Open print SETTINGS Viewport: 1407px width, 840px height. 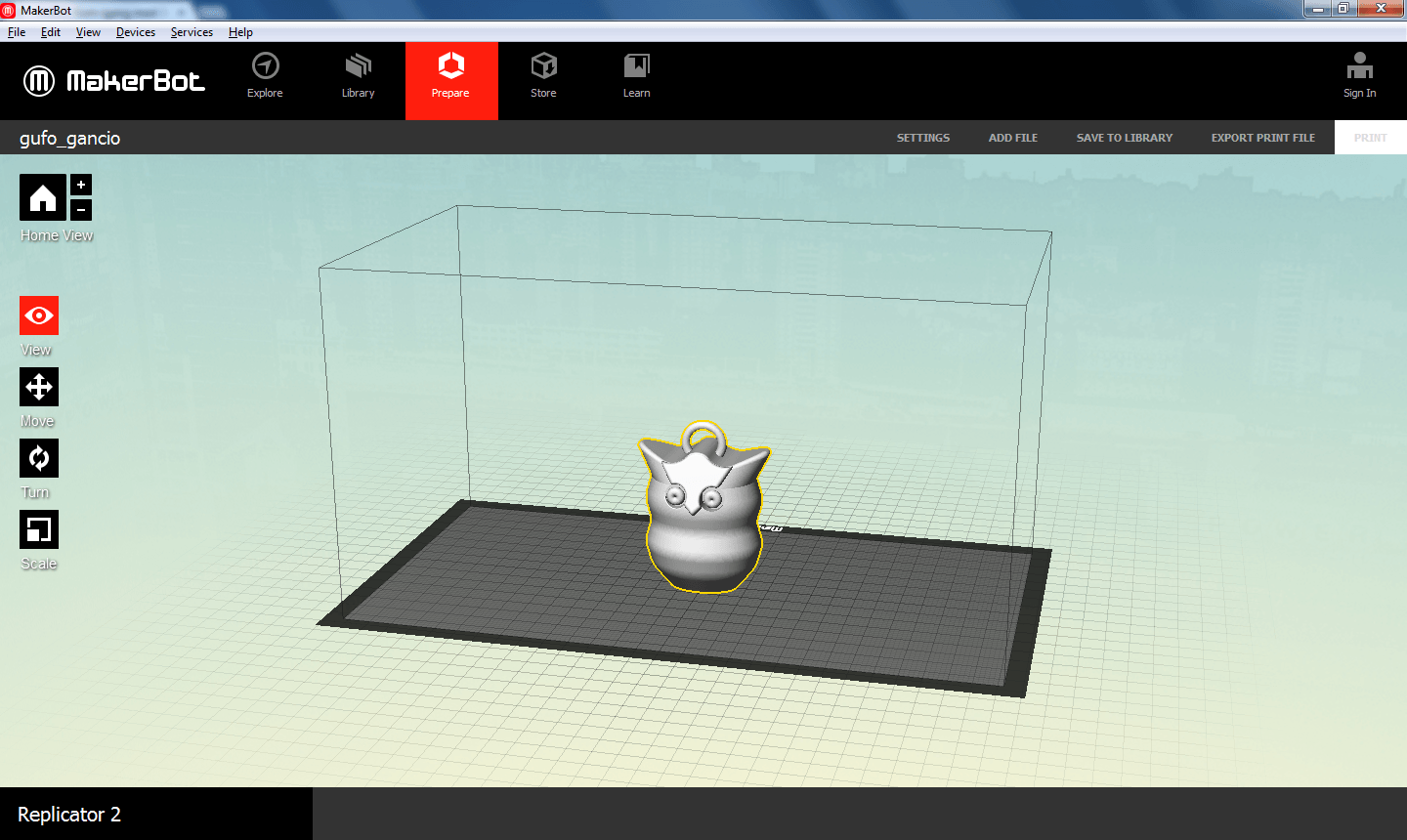(923, 138)
